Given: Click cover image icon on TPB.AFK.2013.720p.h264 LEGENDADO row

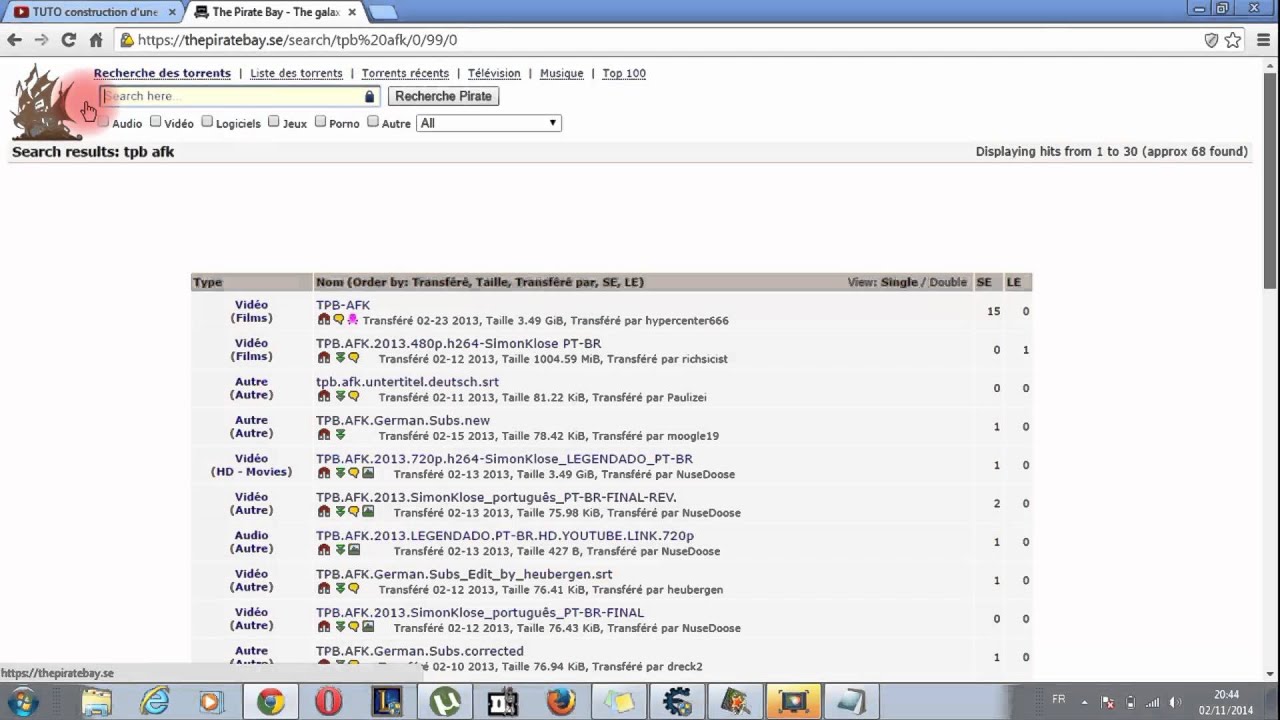Looking at the screenshot, I should [368, 473].
